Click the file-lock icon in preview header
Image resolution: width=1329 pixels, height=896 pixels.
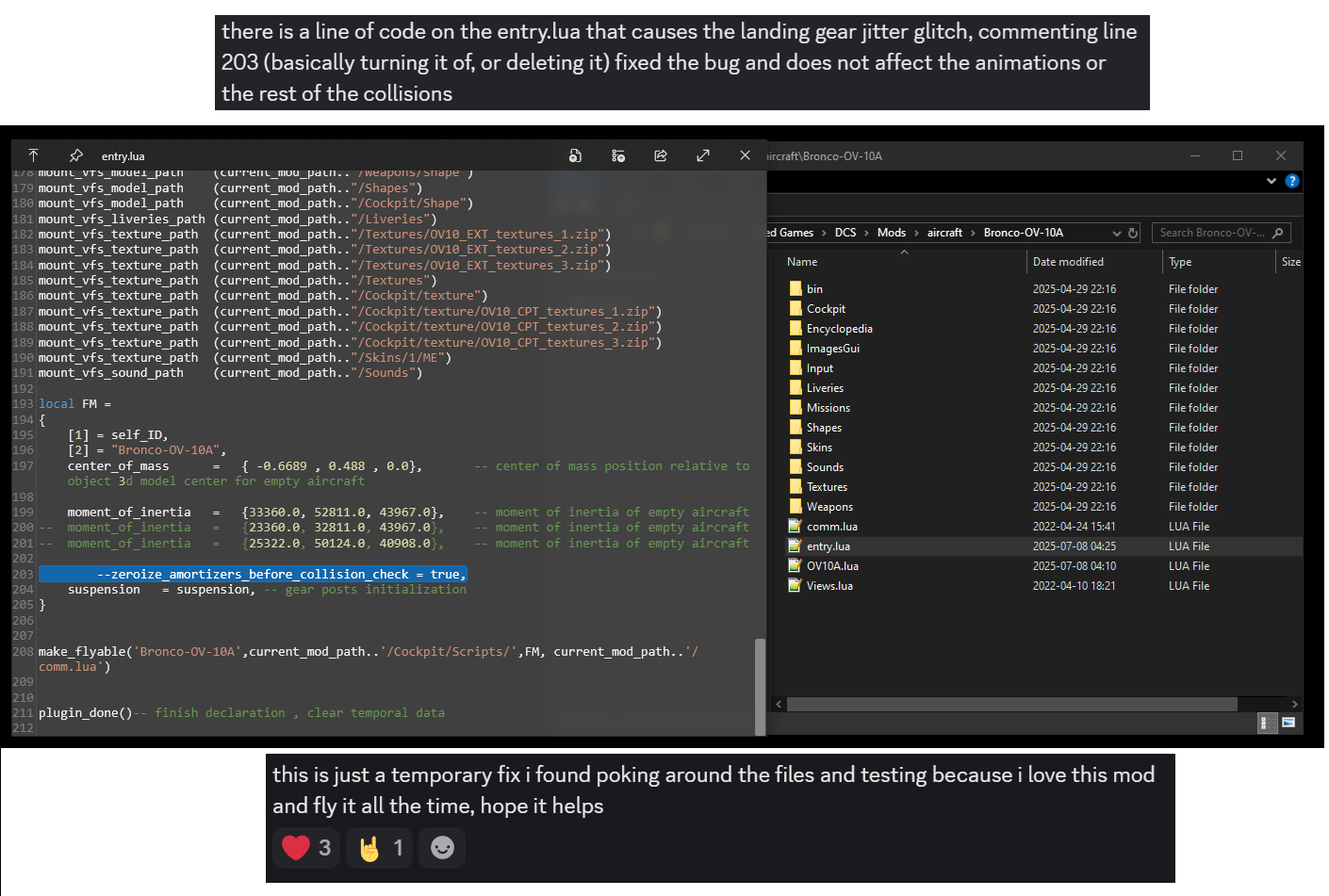(x=575, y=155)
